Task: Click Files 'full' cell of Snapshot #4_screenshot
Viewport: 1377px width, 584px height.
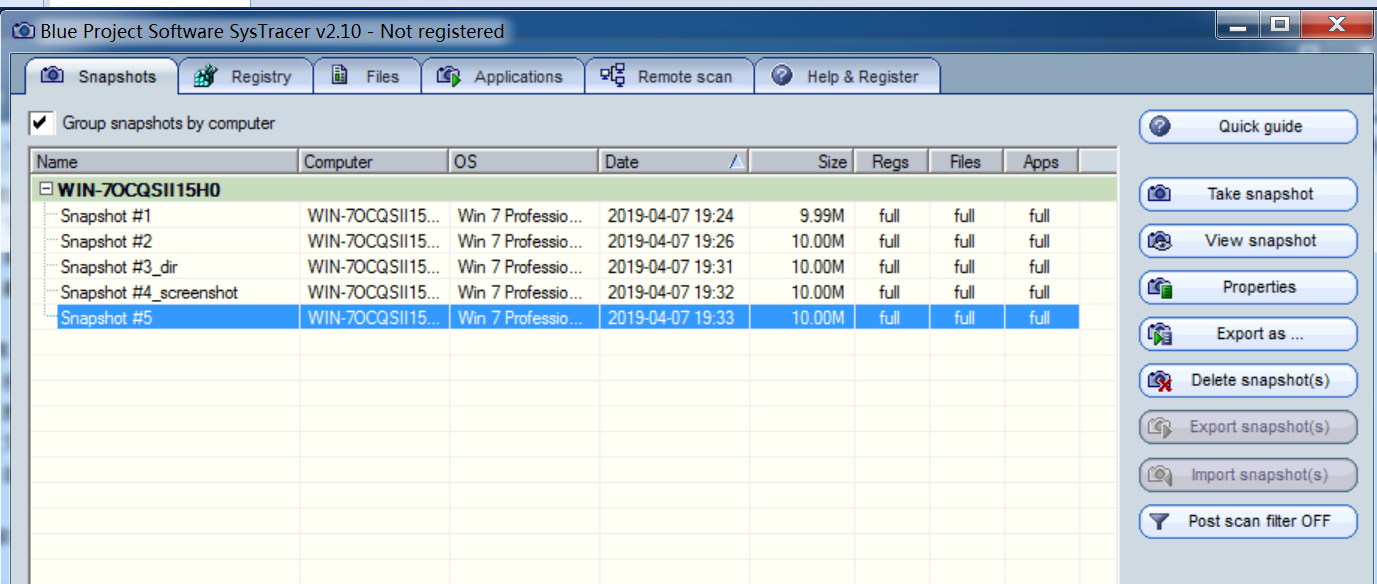Action: coord(964,293)
